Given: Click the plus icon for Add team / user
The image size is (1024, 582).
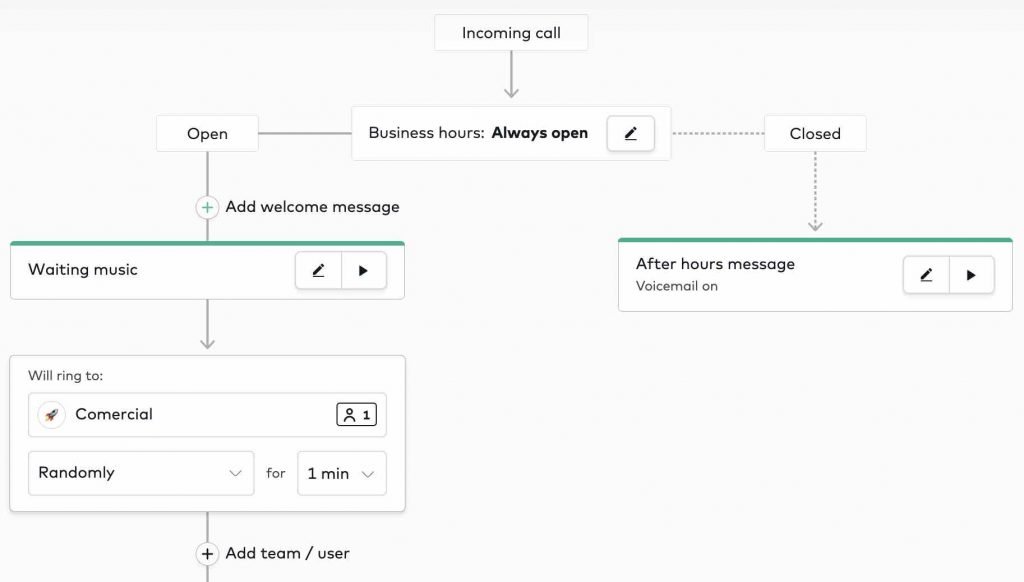Looking at the screenshot, I should point(207,553).
